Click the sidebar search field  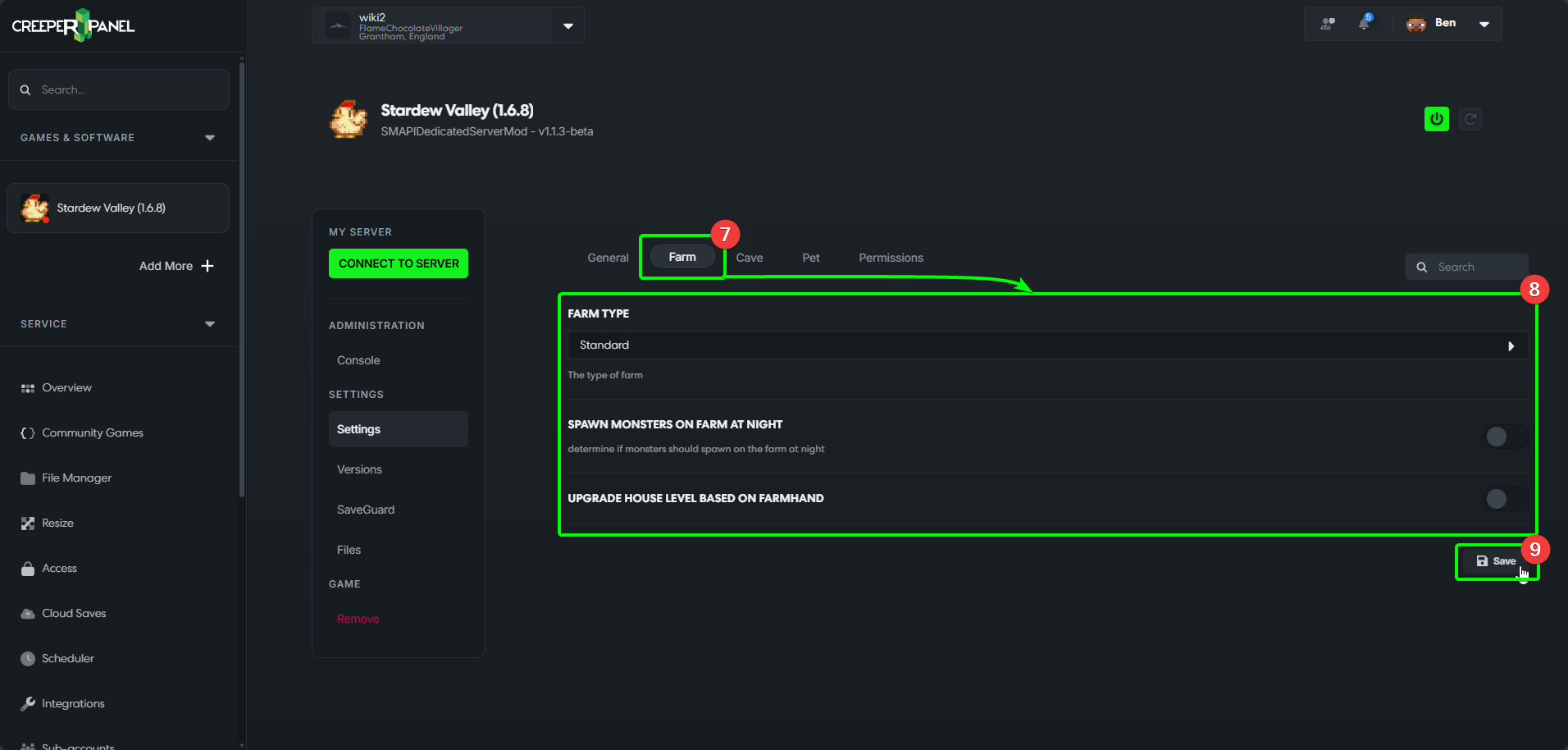119,89
